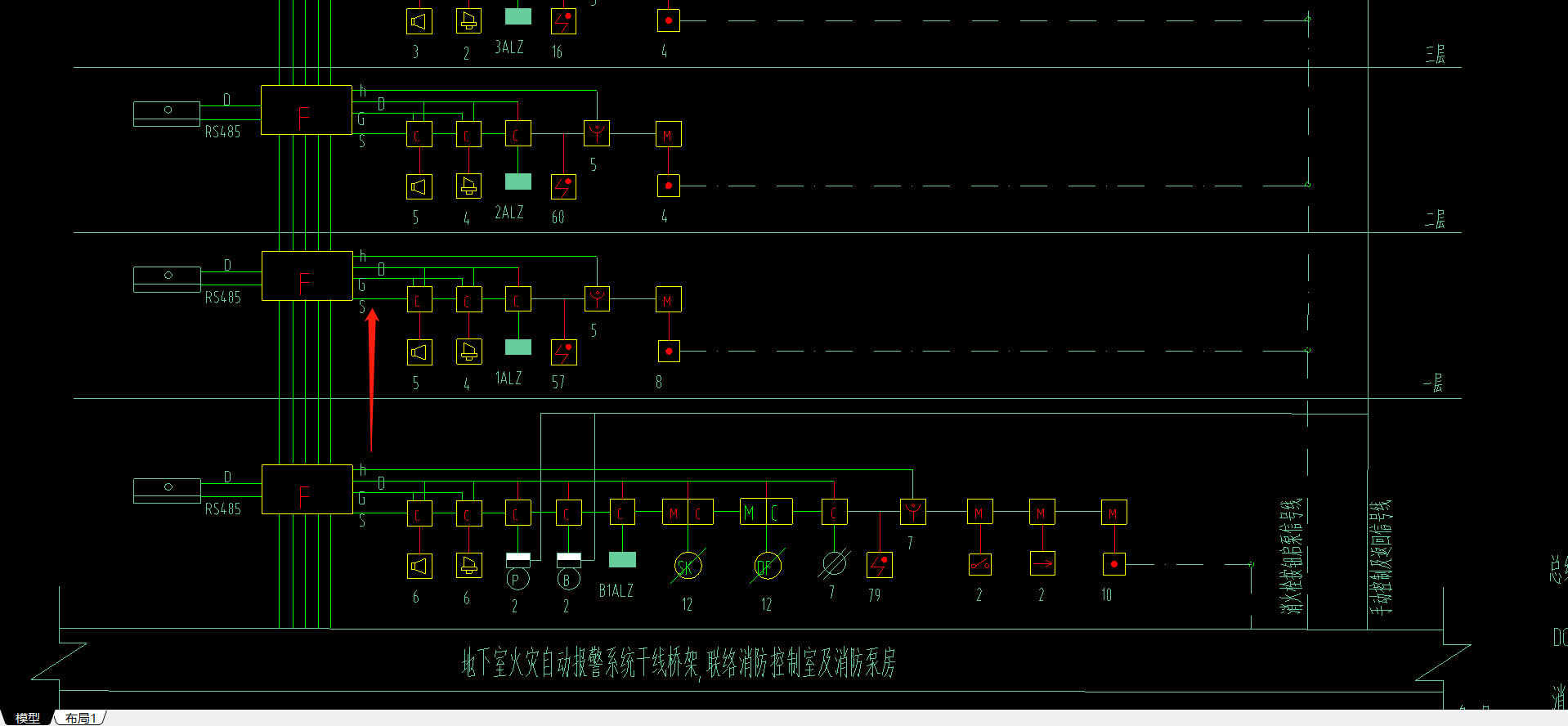The width and height of the screenshot is (1568, 726).
Task: Select the basement Y phone symbol labeled 7
Action: click(913, 512)
